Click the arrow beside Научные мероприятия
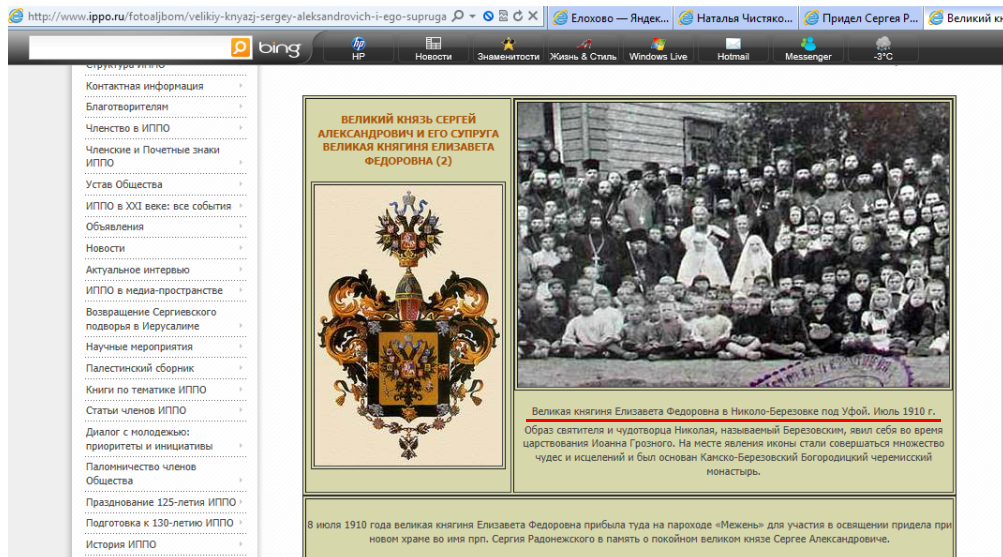Image resolution: width=1003 pixels, height=557 pixels. click(x=241, y=347)
